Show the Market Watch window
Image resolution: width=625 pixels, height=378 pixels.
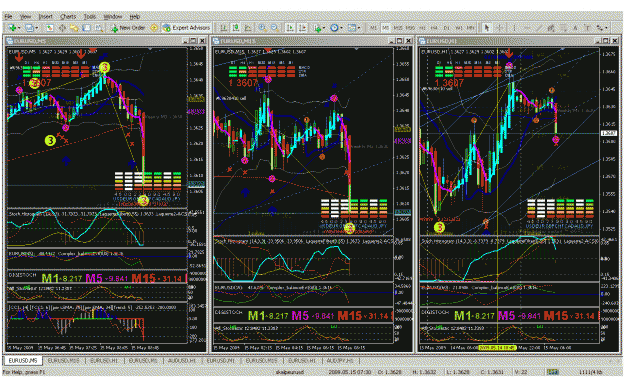pyautogui.click(x=49, y=28)
